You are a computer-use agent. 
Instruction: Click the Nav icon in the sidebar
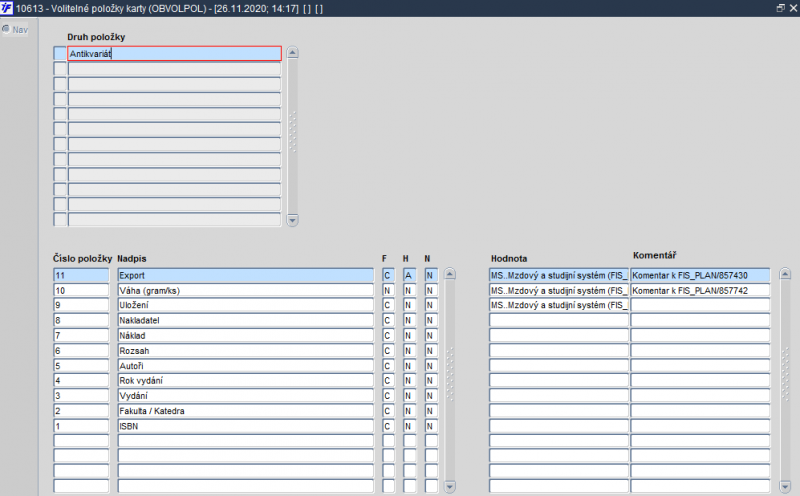point(6,29)
